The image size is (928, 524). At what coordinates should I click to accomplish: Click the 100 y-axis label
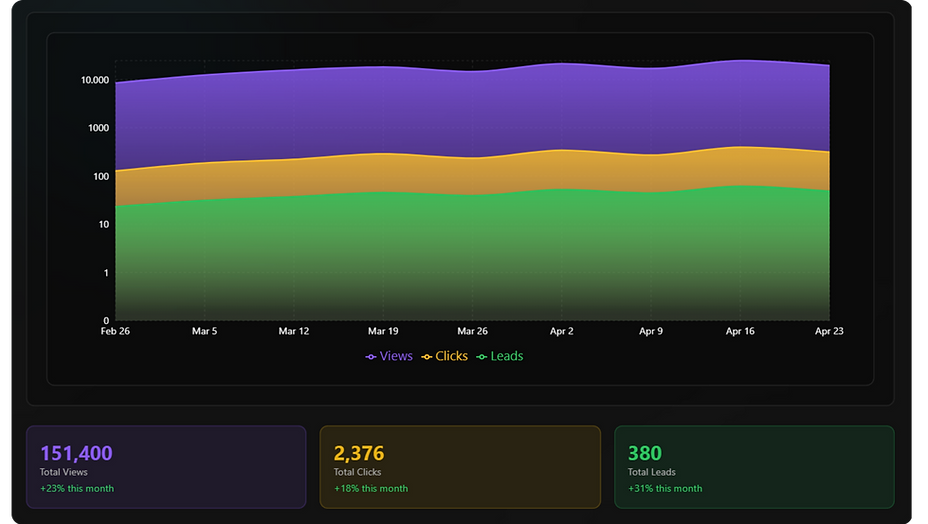coord(101,176)
